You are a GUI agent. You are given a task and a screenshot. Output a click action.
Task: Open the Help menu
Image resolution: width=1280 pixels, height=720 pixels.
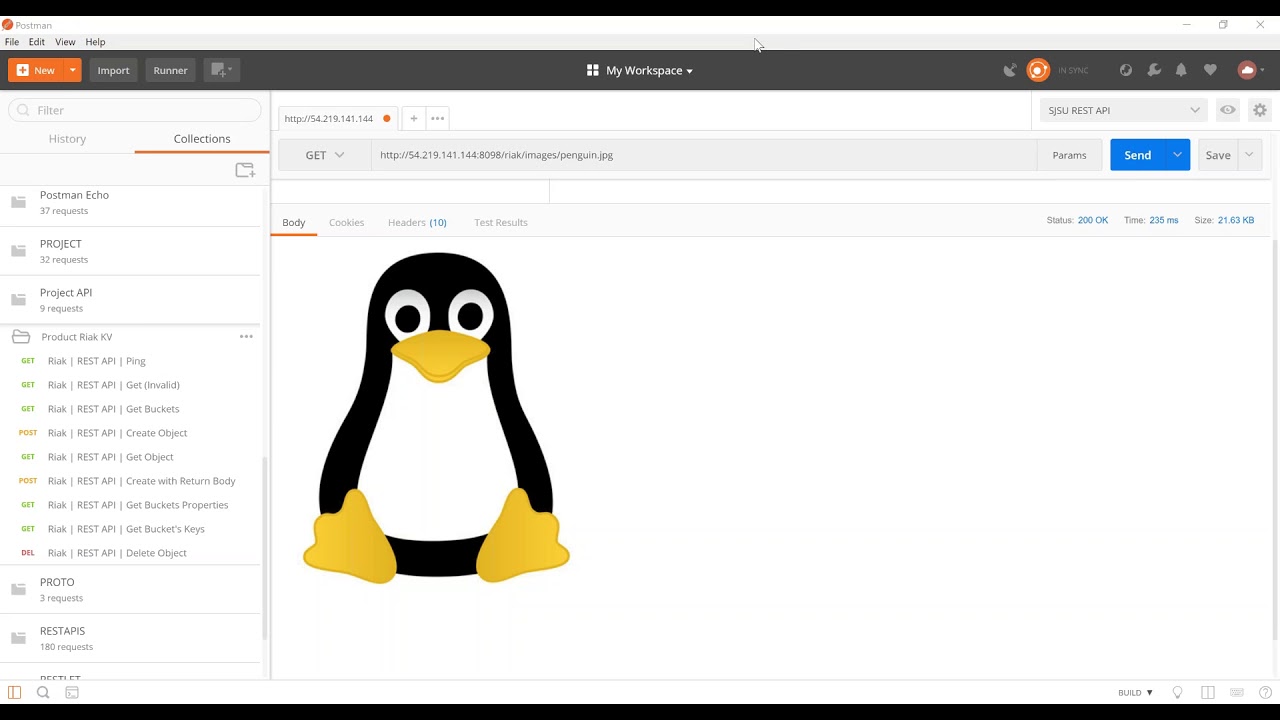(x=95, y=42)
